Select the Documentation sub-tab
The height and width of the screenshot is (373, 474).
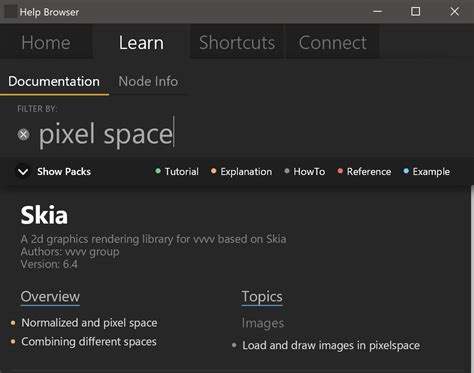pos(54,81)
